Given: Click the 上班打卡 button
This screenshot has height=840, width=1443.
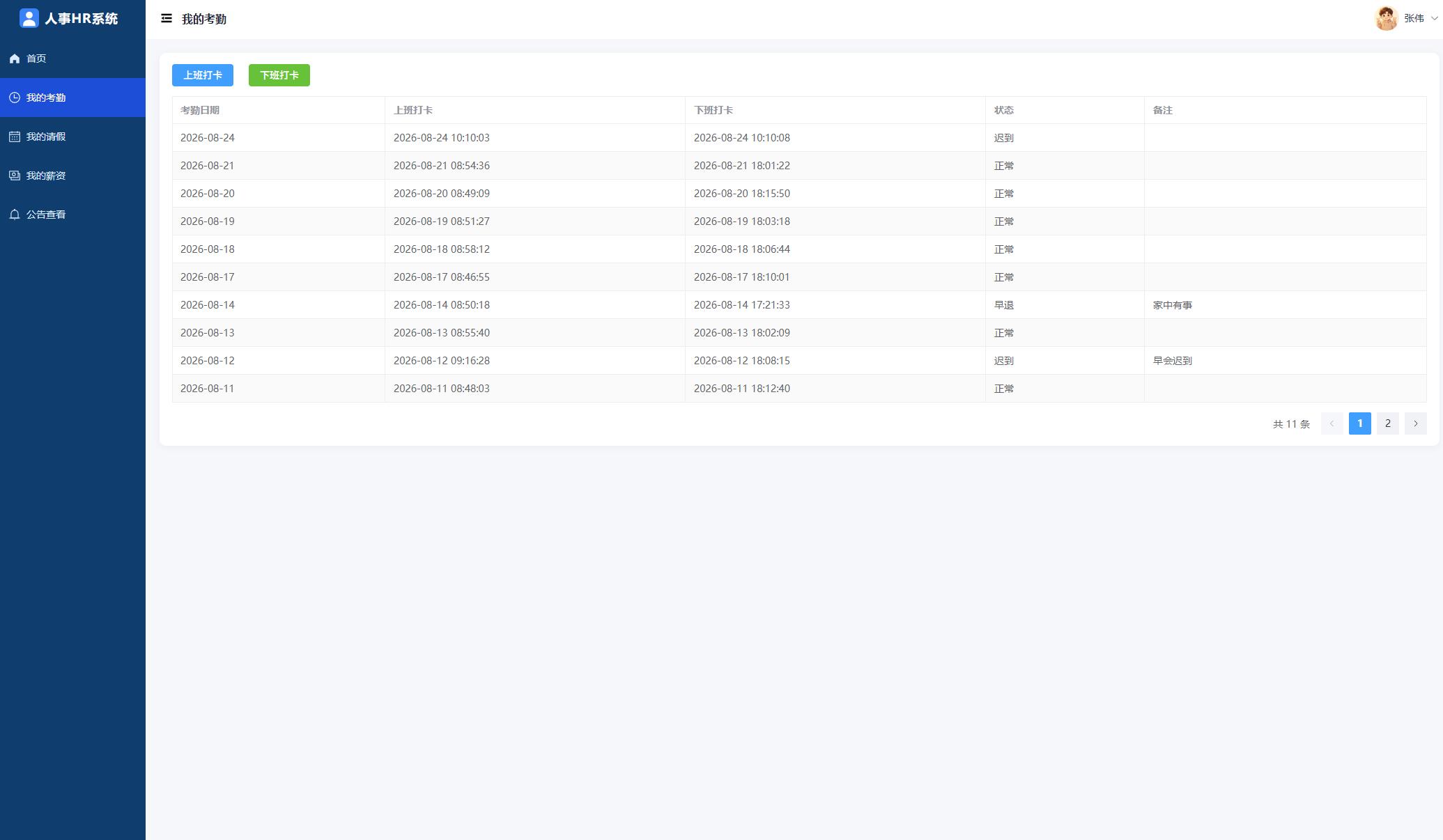Looking at the screenshot, I should pyautogui.click(x=203, y=75).
